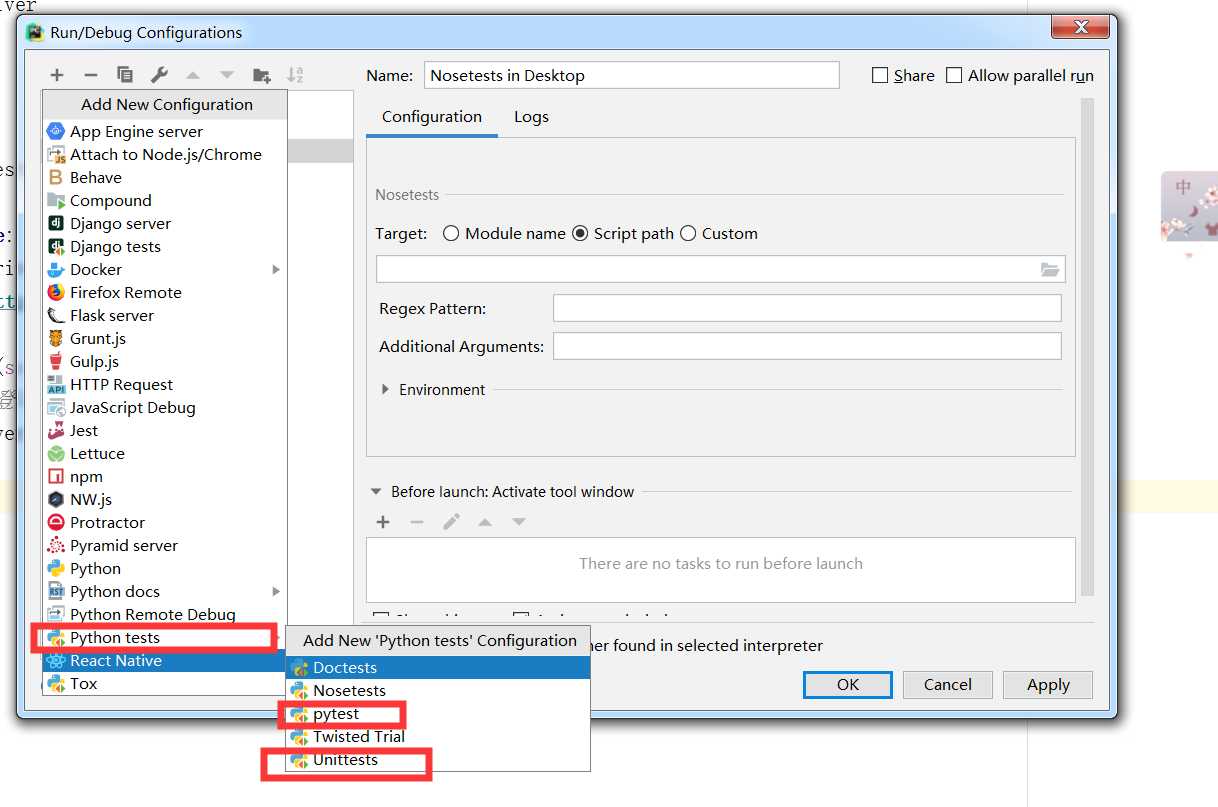
Task: Pick Gulp.js configuration
Action: coord(164,361)
